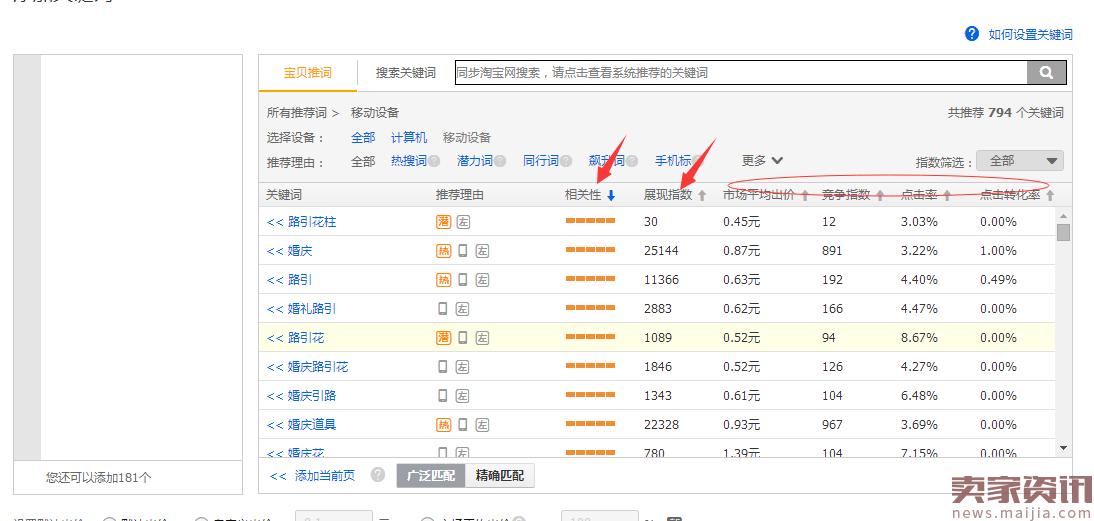Screen dimensions: 1094x521
Task: Expand the 更多 options
Action: tap(762, 161)
